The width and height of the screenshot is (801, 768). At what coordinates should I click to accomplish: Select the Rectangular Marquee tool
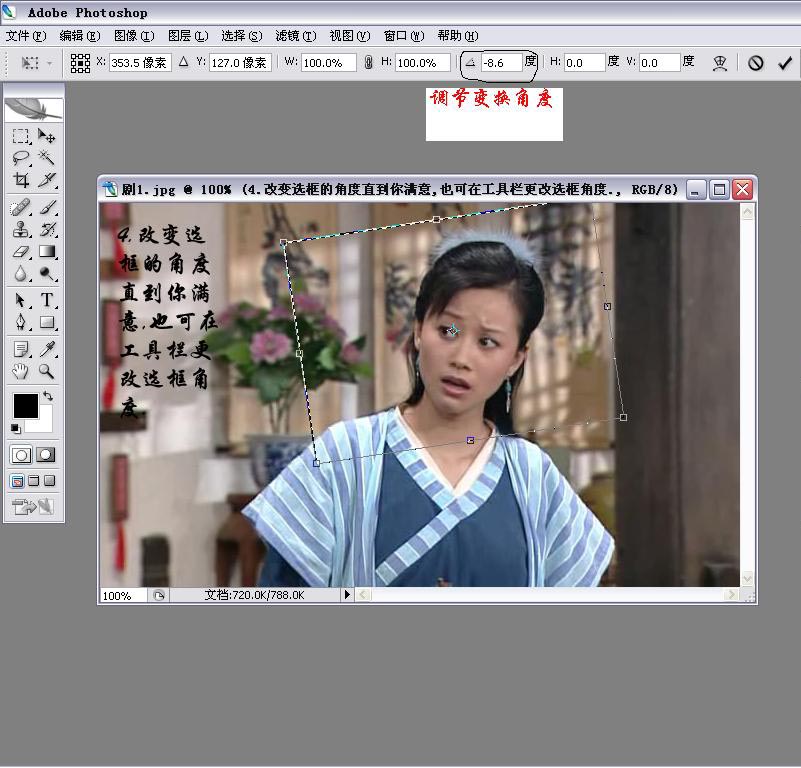pos(21,136)
